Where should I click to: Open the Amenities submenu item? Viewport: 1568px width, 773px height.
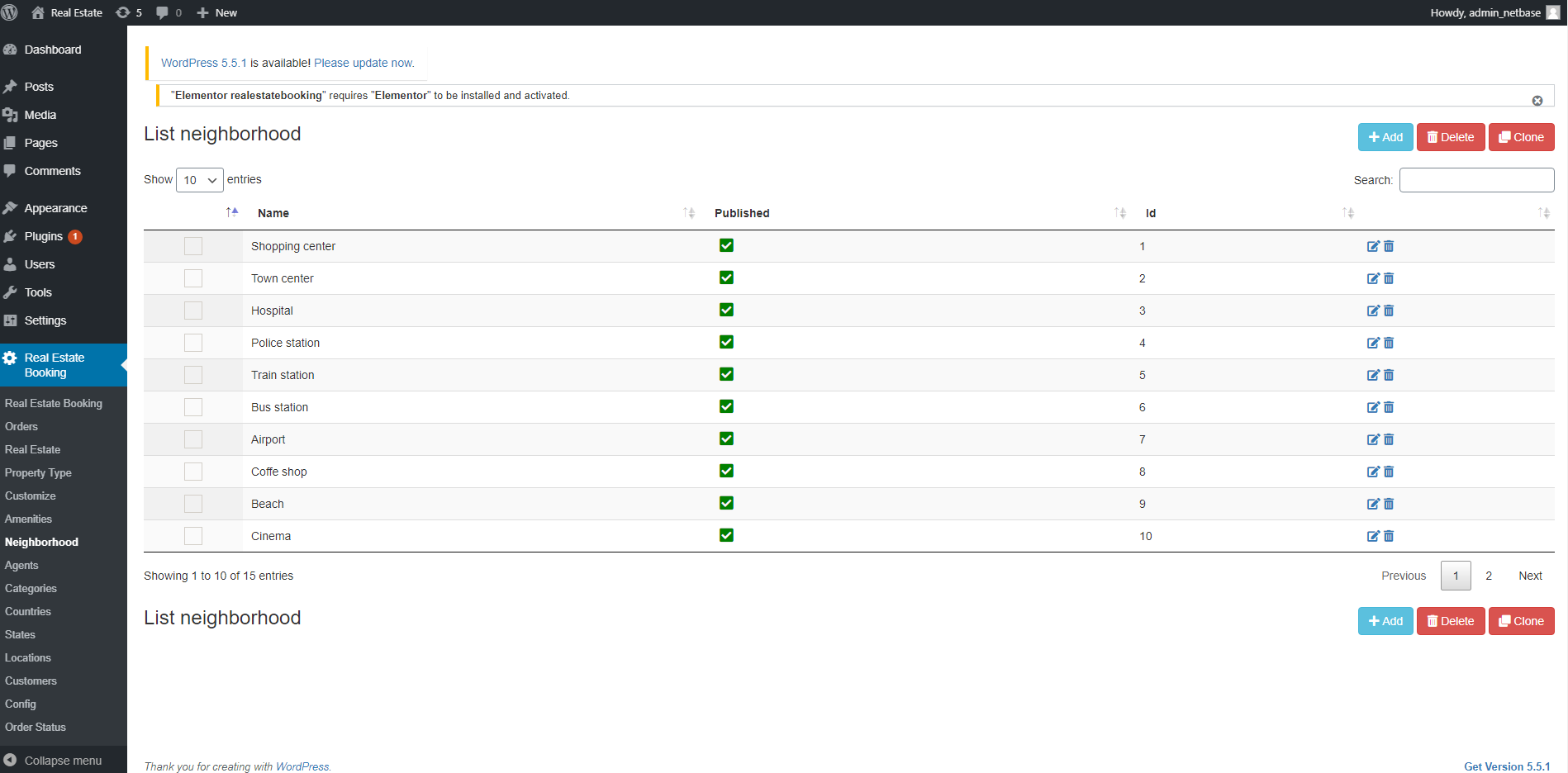point(28,519)
